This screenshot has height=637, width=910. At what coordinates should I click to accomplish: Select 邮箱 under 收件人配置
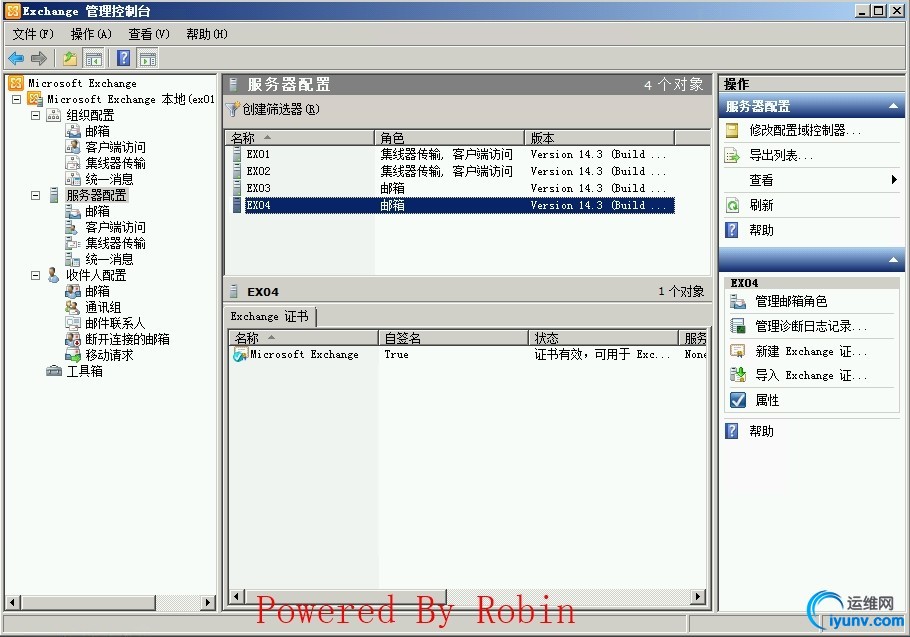click(x=97, y=291)
